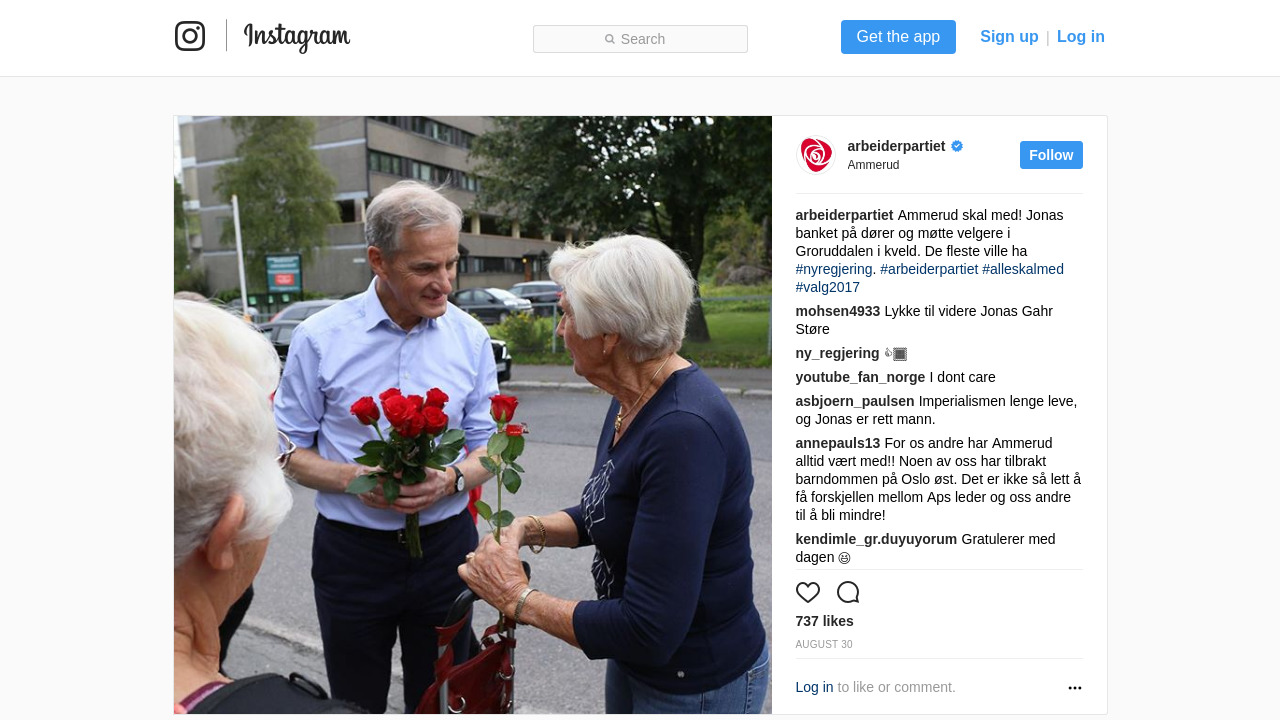The width and height of the screenshot is (1280, 720).
Task: Open the #nyregjering hashtag
Action: (x=834, y=269)
